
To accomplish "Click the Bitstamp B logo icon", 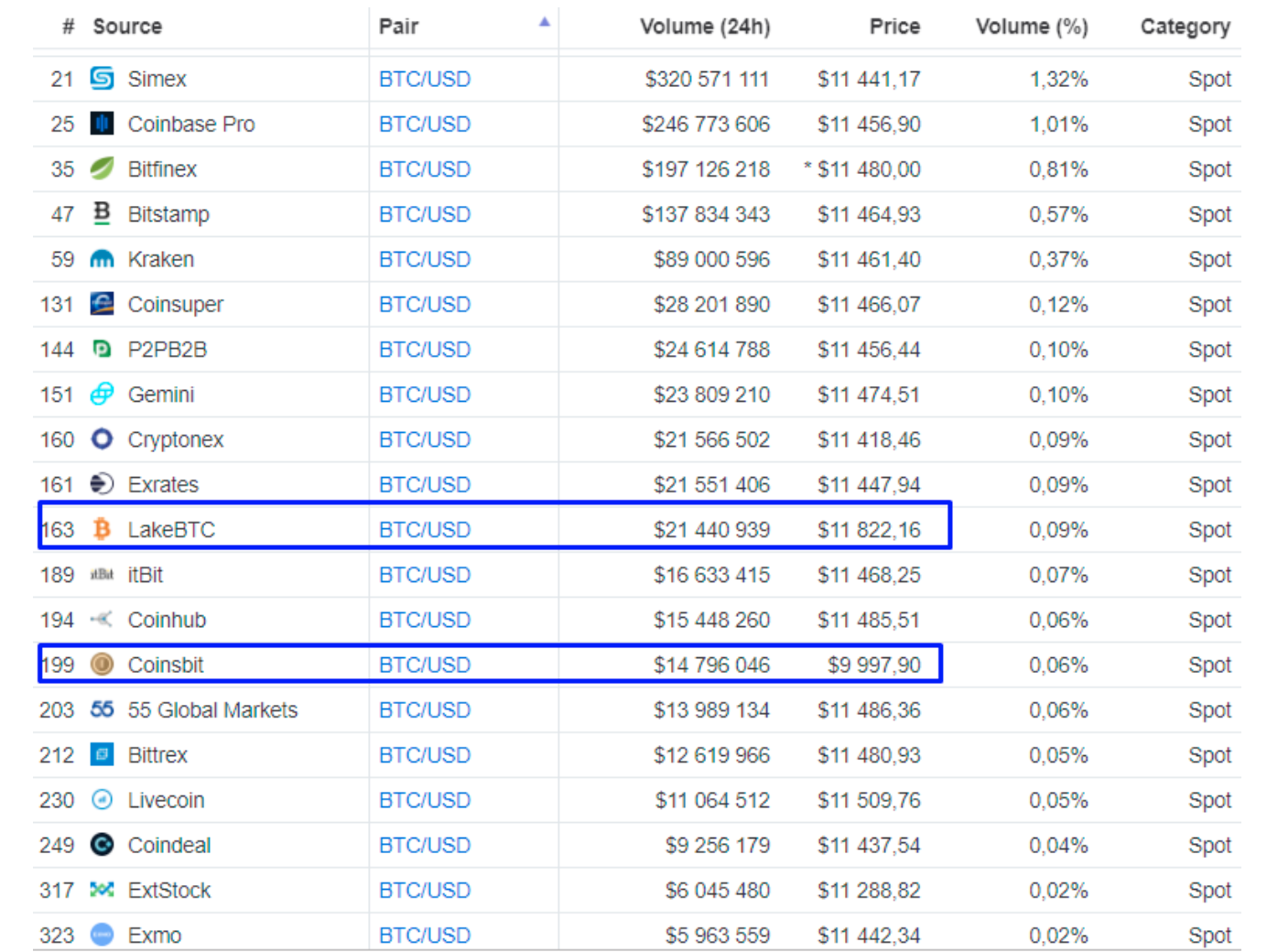I will (x=102, y=213).
